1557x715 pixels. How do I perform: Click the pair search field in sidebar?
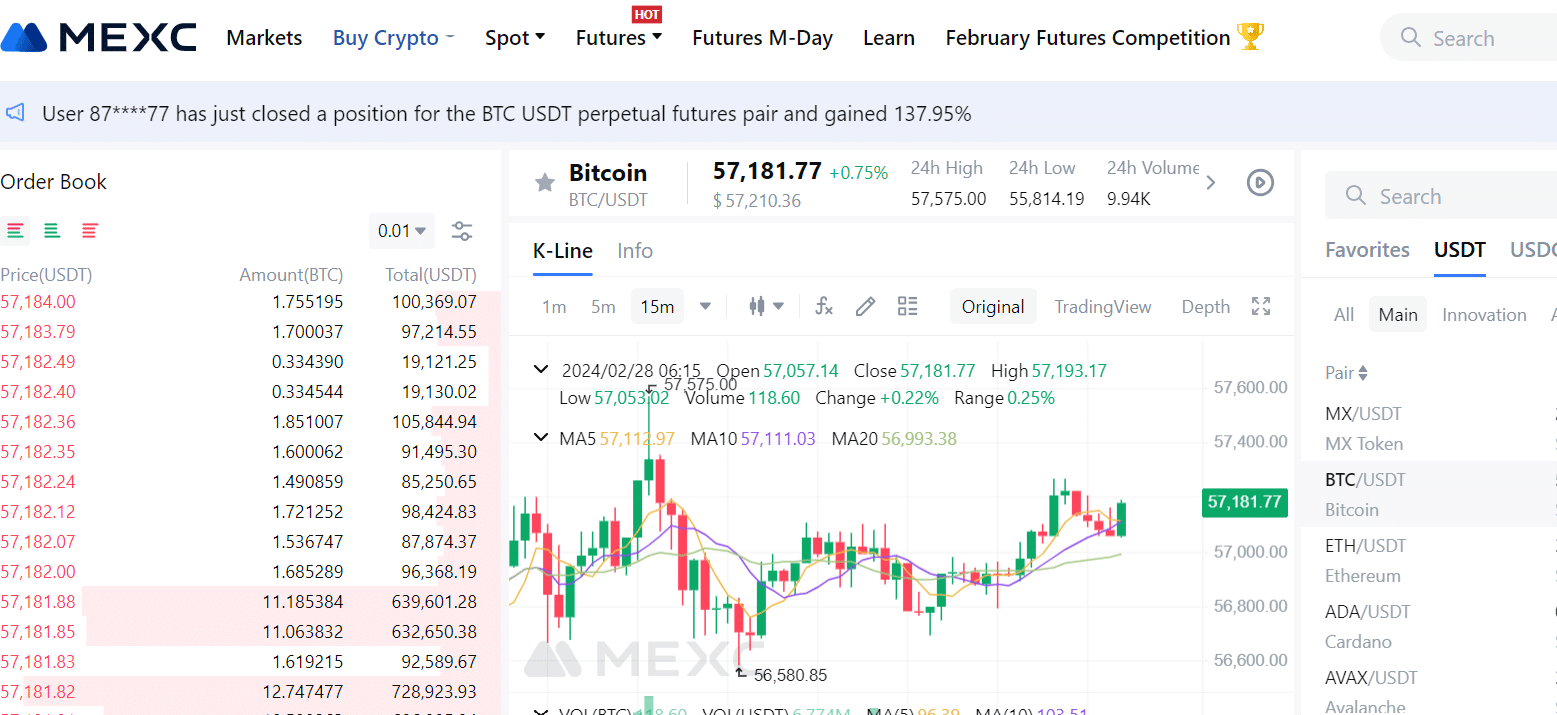click(1440, 196)
